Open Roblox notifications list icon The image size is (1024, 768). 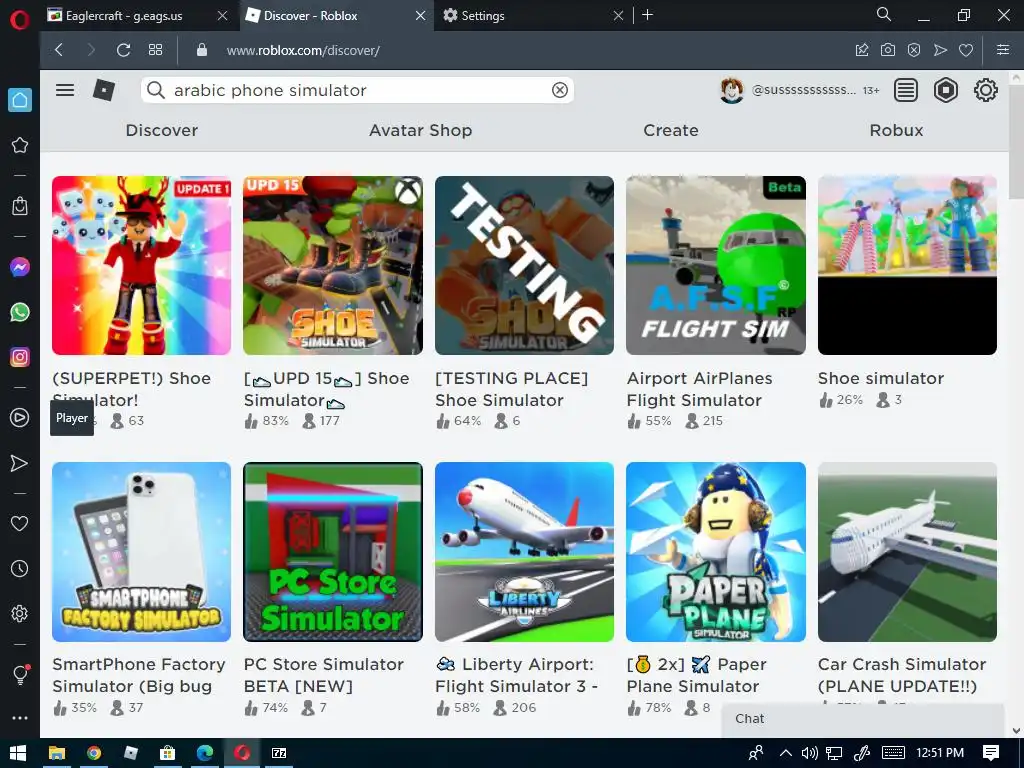(906, 90)
